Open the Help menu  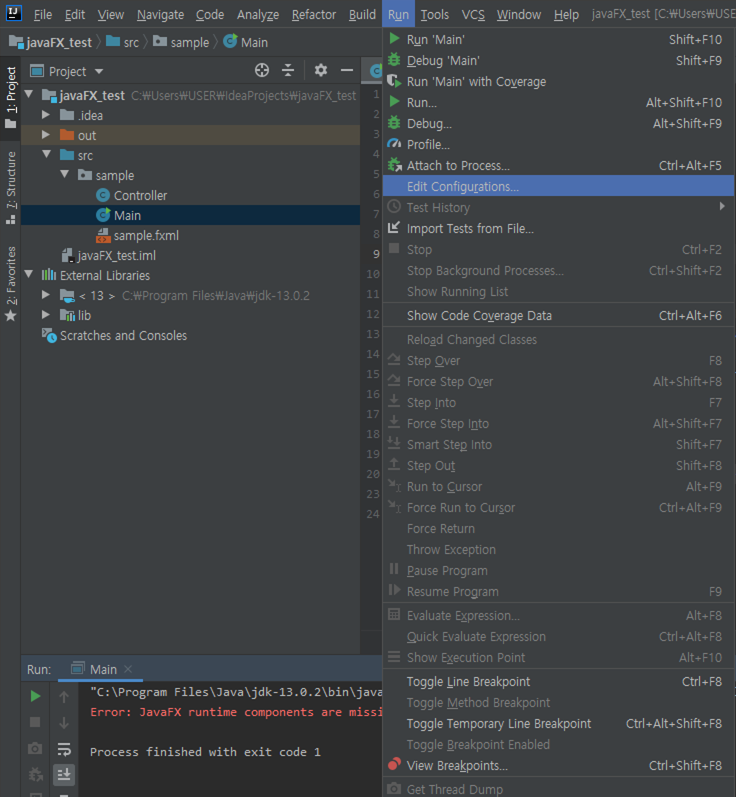[566, 15]
